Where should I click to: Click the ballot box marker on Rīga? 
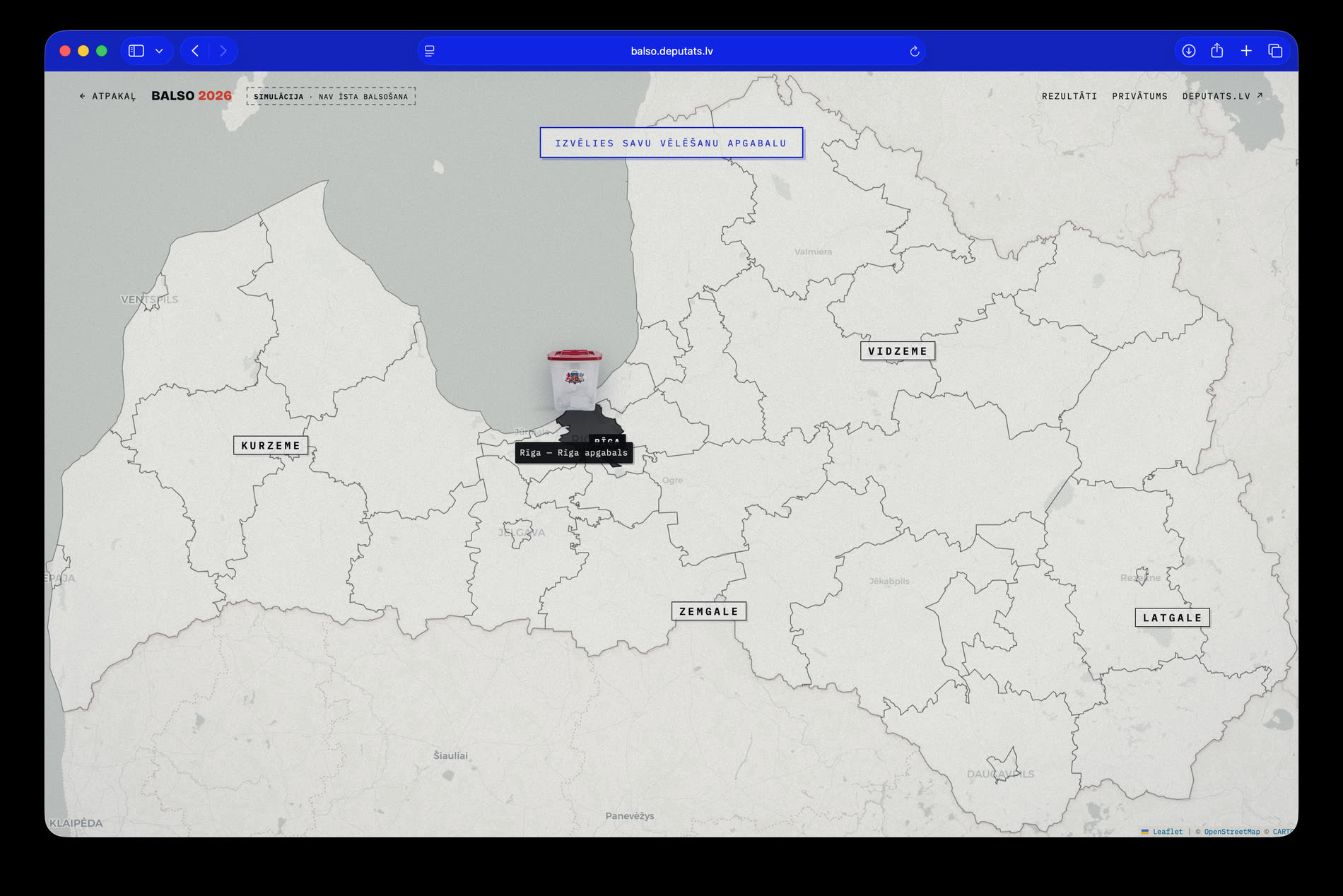[575, 380]
